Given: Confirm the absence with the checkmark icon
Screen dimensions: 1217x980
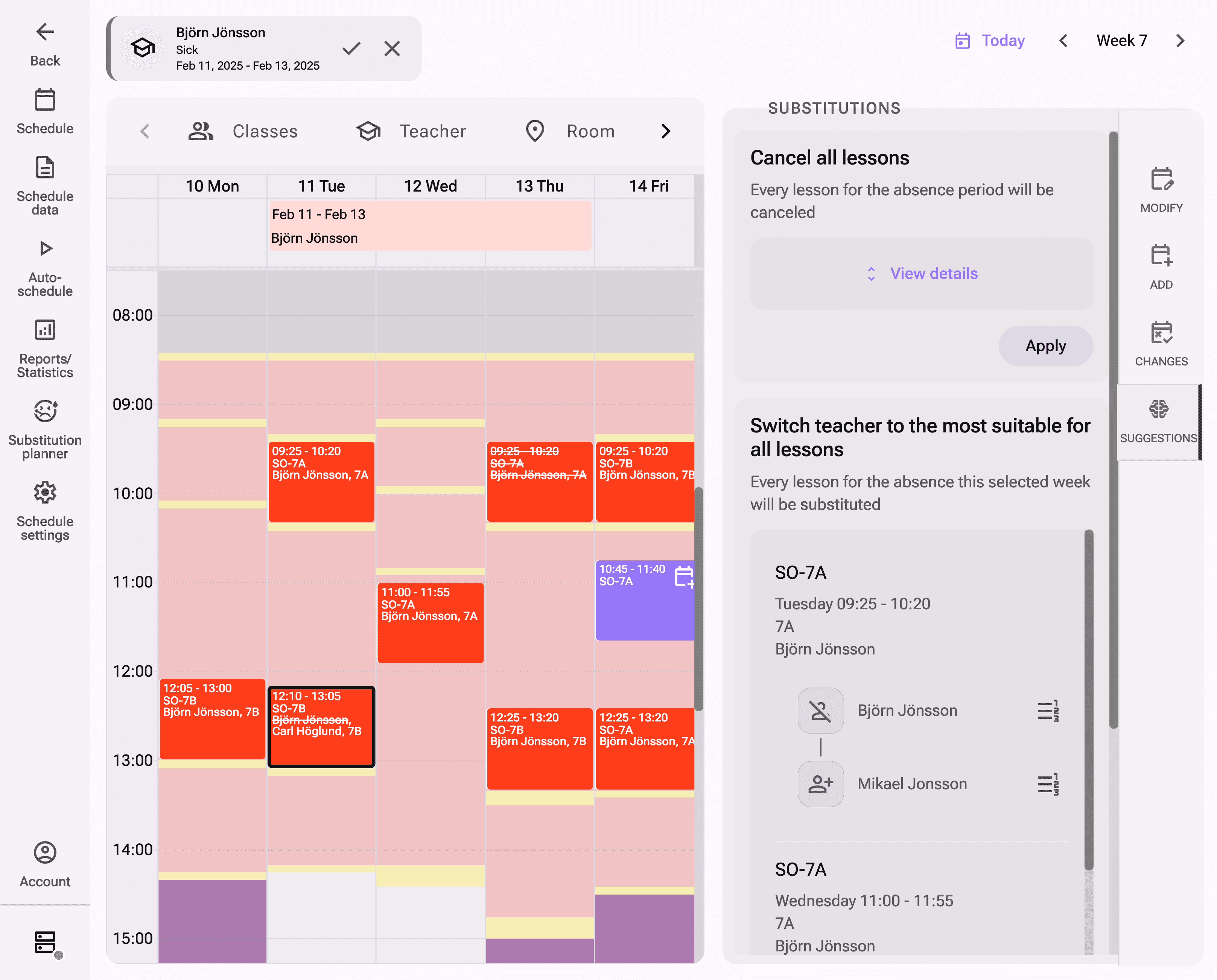Looking at the screenshot, I should [351, 49].
